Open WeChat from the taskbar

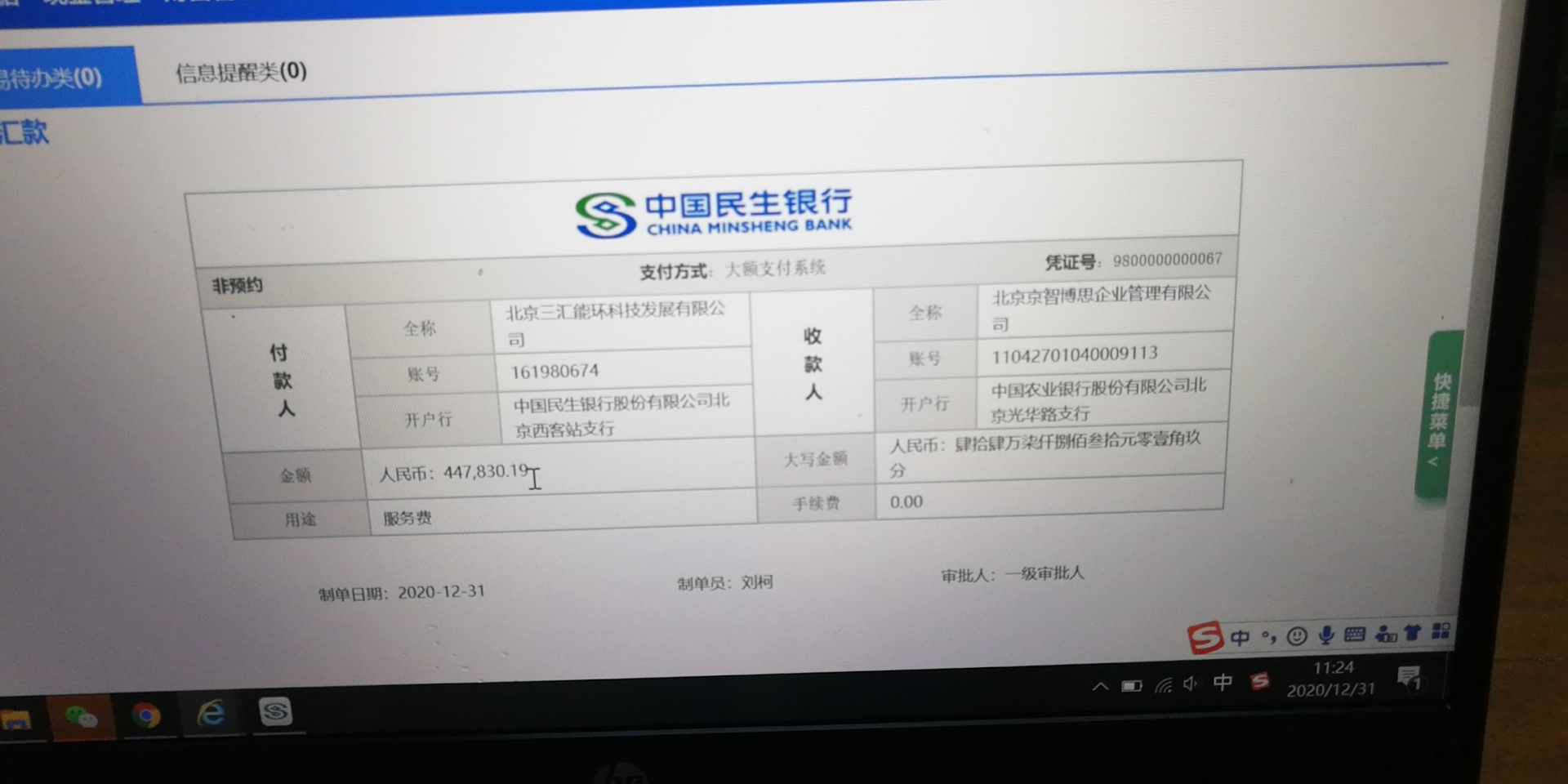[80, 717]
